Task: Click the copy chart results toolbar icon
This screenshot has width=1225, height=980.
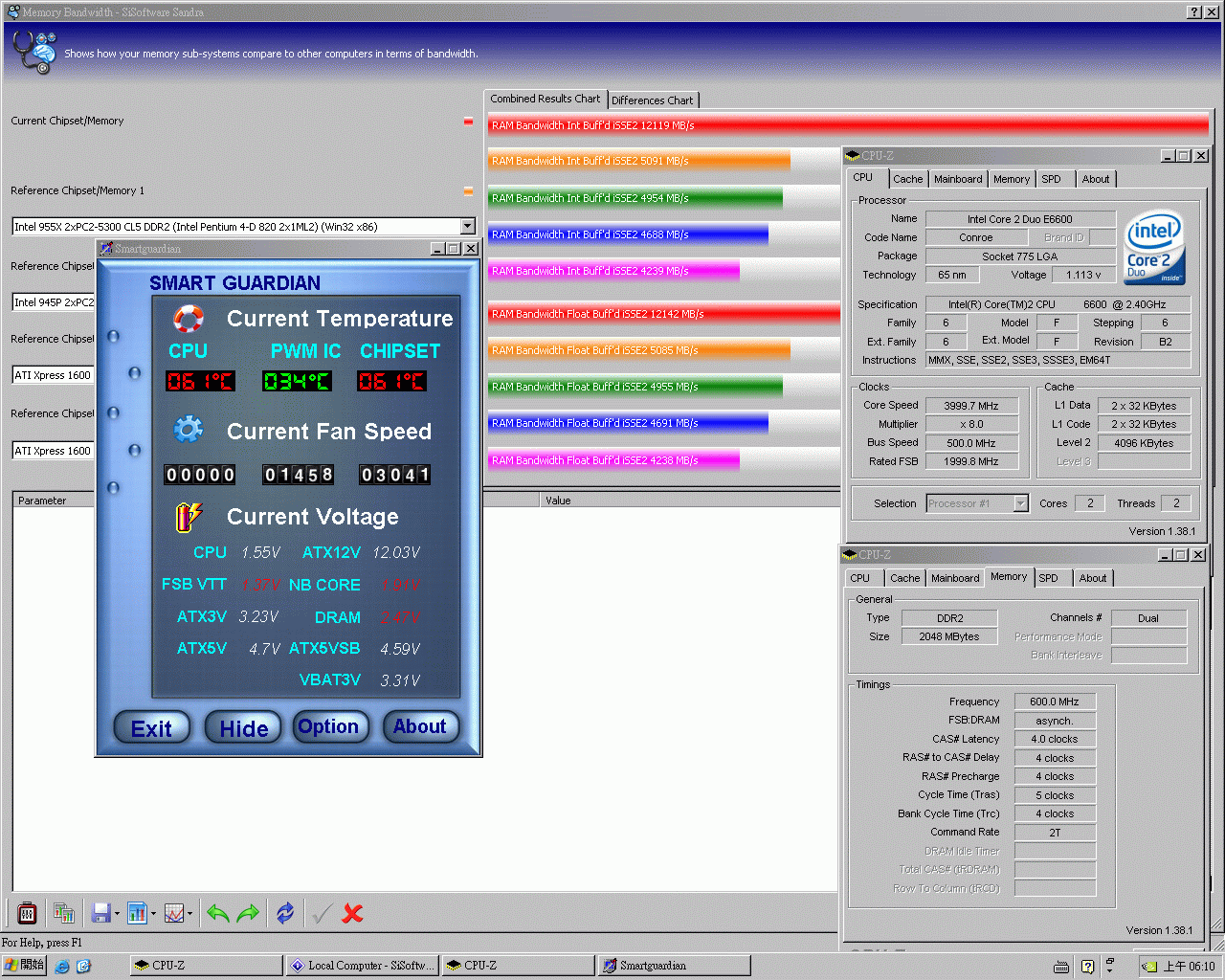Action: [64, 913]
